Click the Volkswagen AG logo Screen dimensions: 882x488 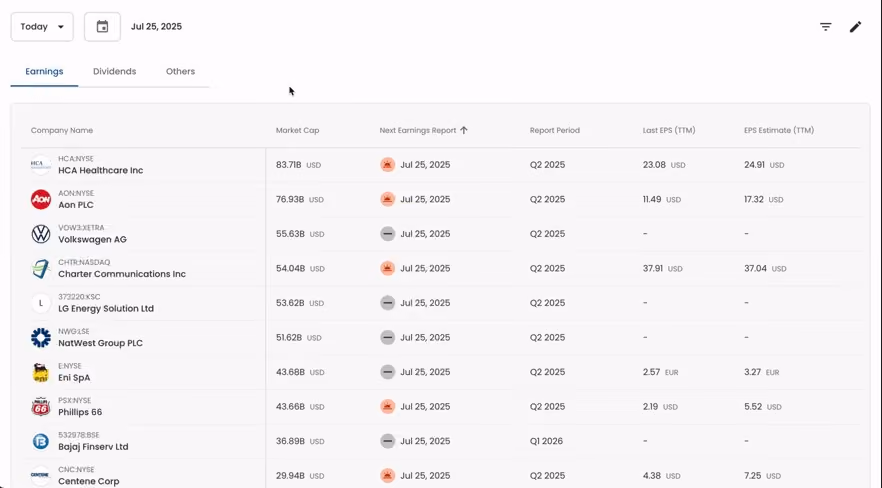(40, 234)
